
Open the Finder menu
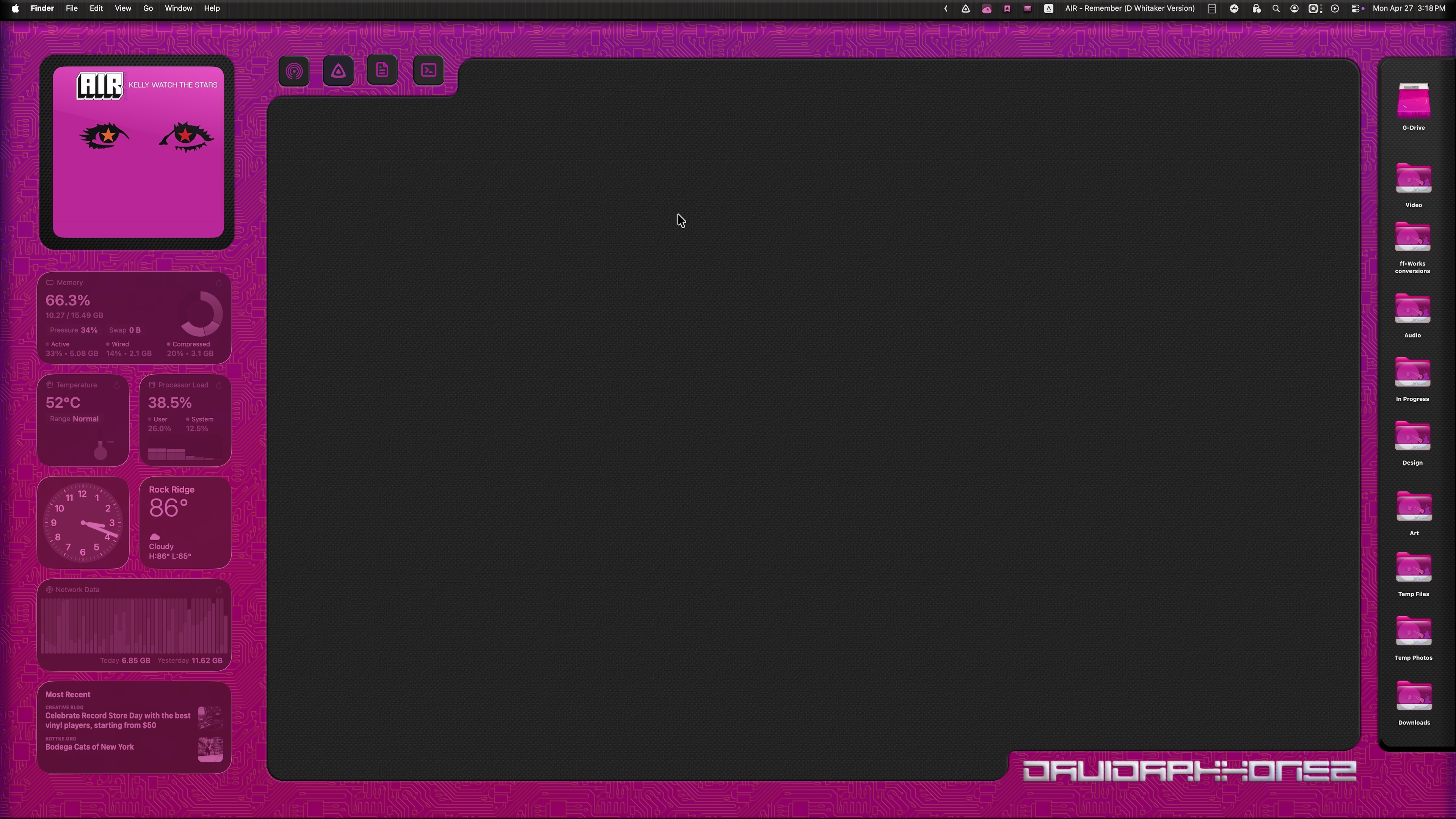[42, 8]
